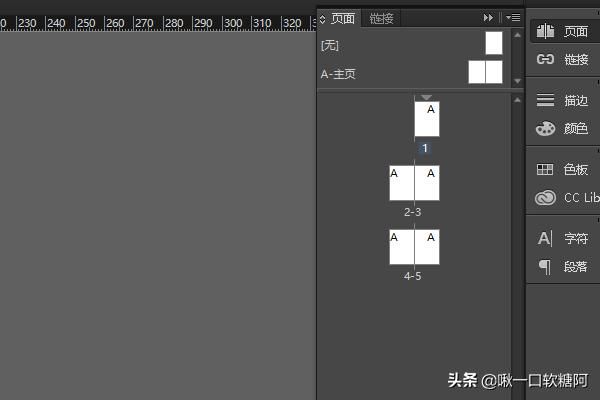Switch to the 页面 tab
Viewport: 600px width, 400px height.
point(342,18)
